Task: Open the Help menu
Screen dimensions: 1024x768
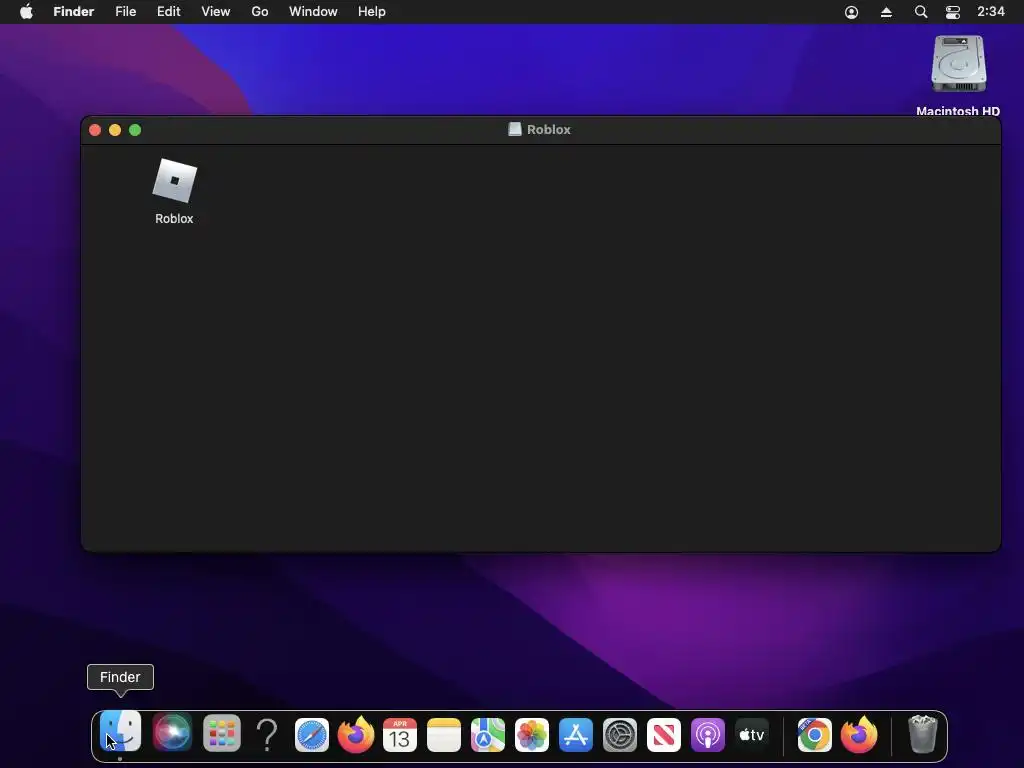Action: [x=372, y=12]
